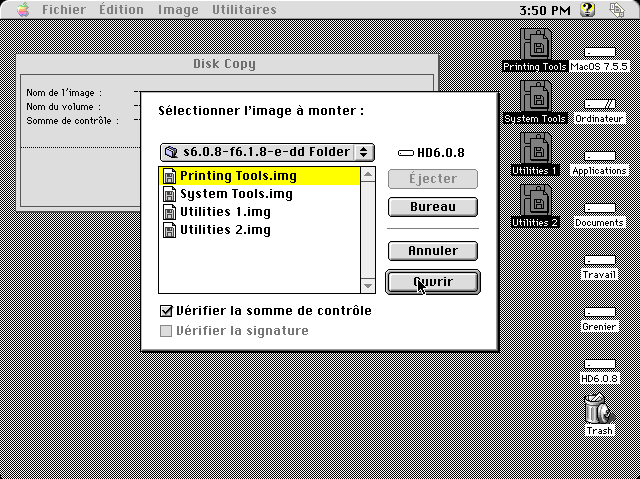The width and height of the screenshot is (640, 479).
Task: Expand the s6.0.8-f6.1.8-e-dd Folder popup menu
Action: tap(266, 152)
